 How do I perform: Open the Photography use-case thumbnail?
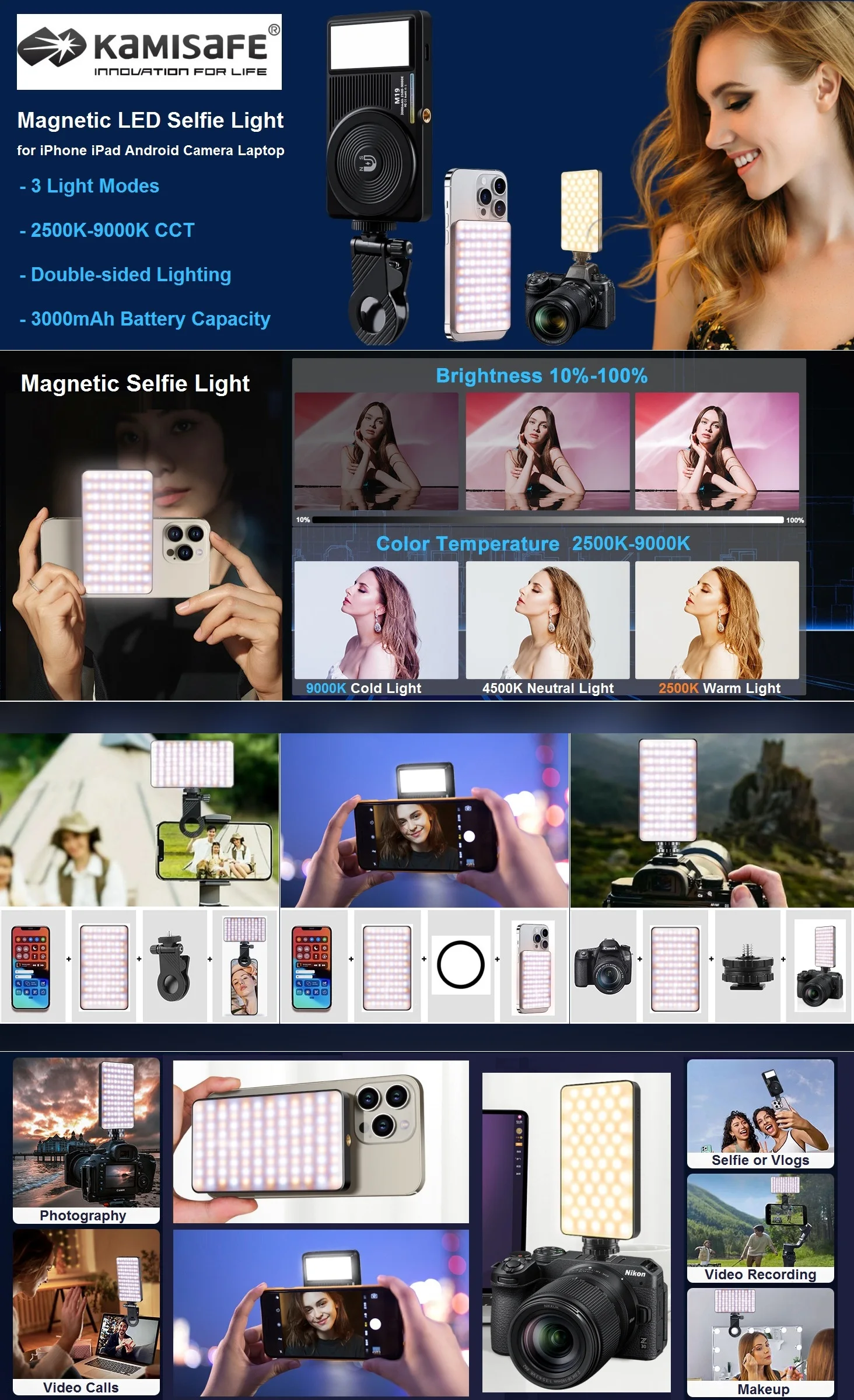(x=86, y=1142)
